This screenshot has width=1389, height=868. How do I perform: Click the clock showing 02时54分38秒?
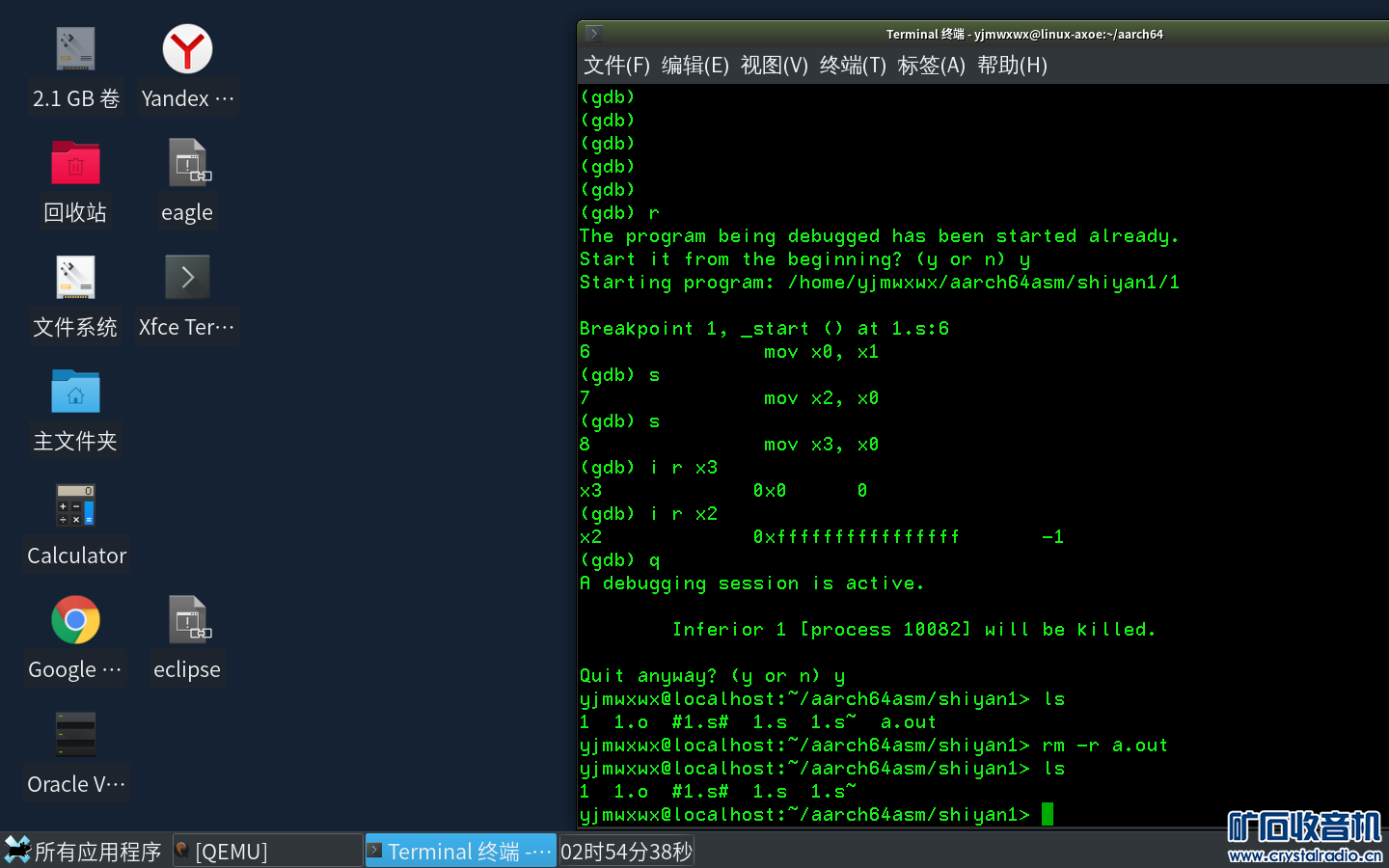tap(626, 852)
